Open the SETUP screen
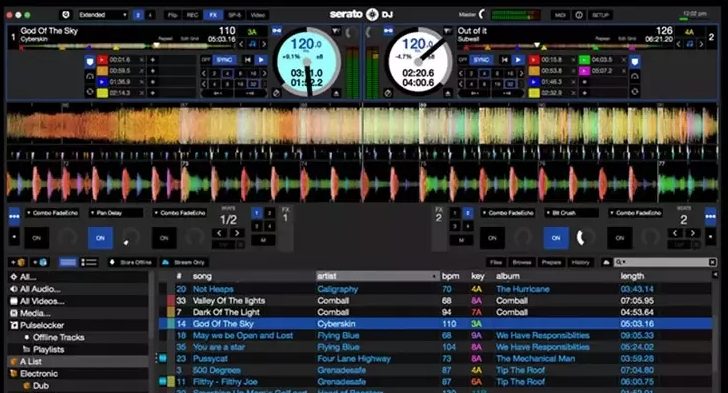The width and height of the screenshot is (728, 393). click(600, 15)
